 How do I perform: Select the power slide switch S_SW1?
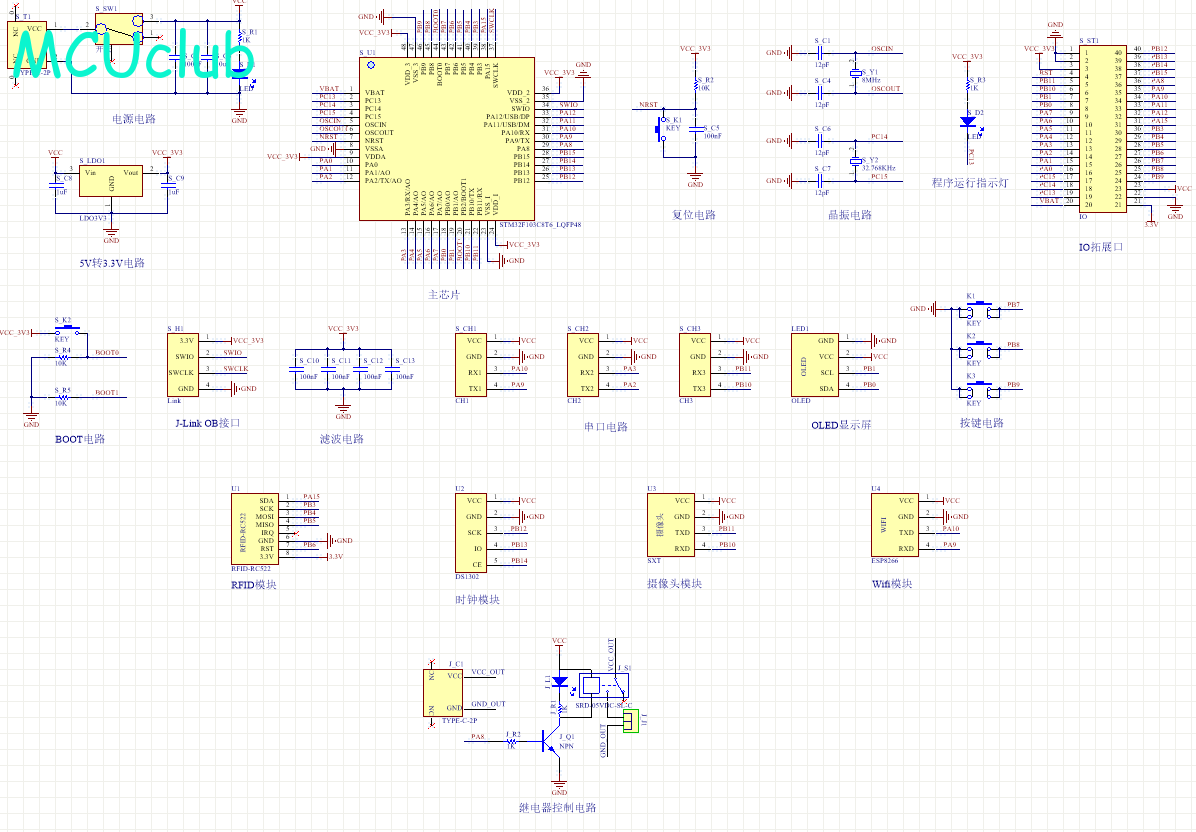coord(118,28)
